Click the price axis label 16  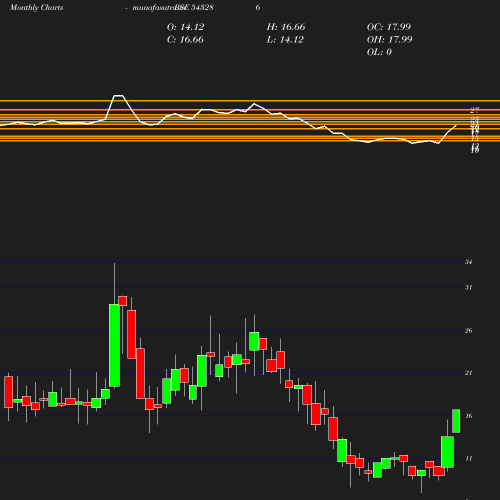pos(469,416)
